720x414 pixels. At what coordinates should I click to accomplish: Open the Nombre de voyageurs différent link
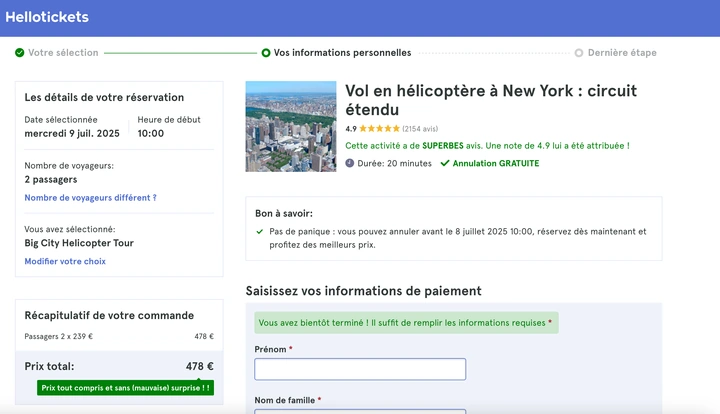click(x=90, y=198)
